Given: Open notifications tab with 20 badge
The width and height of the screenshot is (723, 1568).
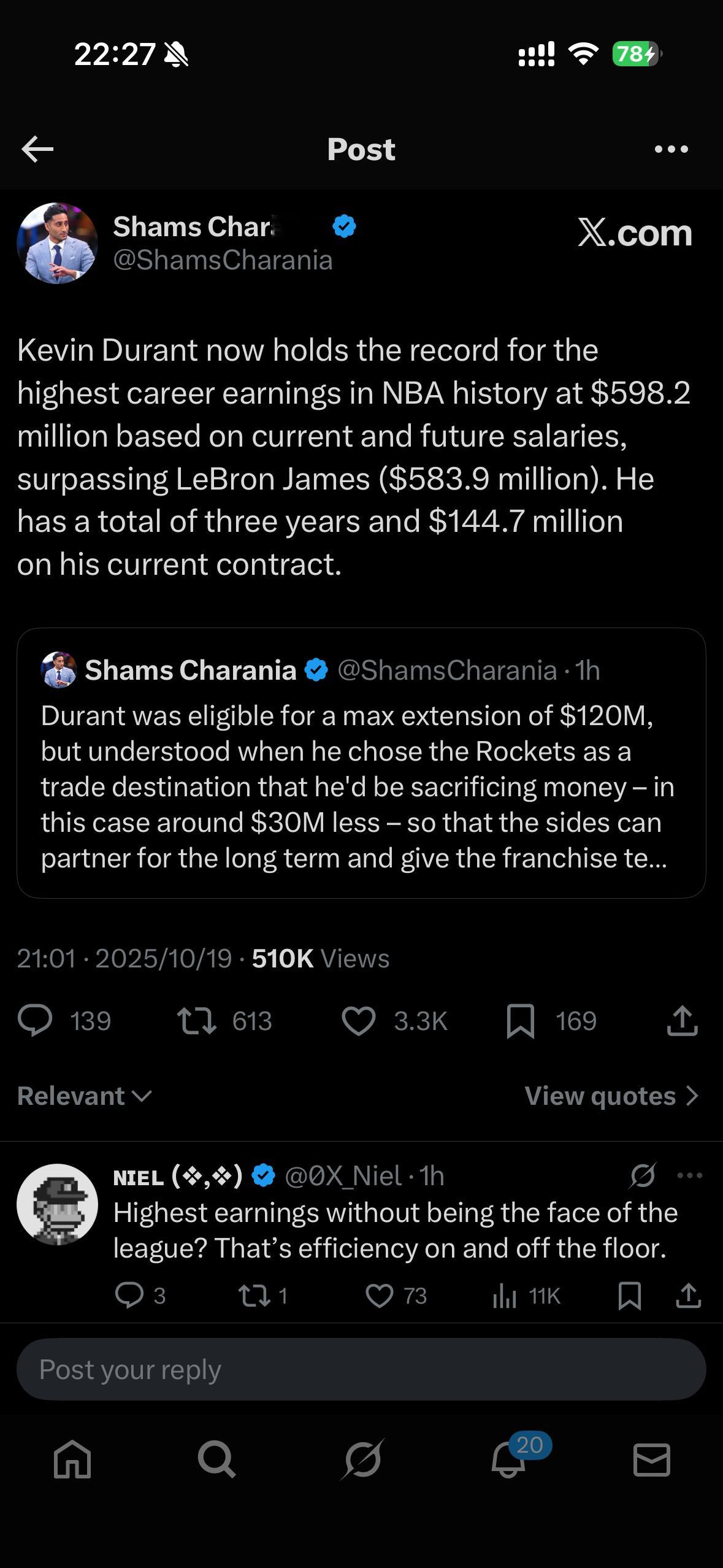Looking at the screenshot, I should coord(509,1459).
